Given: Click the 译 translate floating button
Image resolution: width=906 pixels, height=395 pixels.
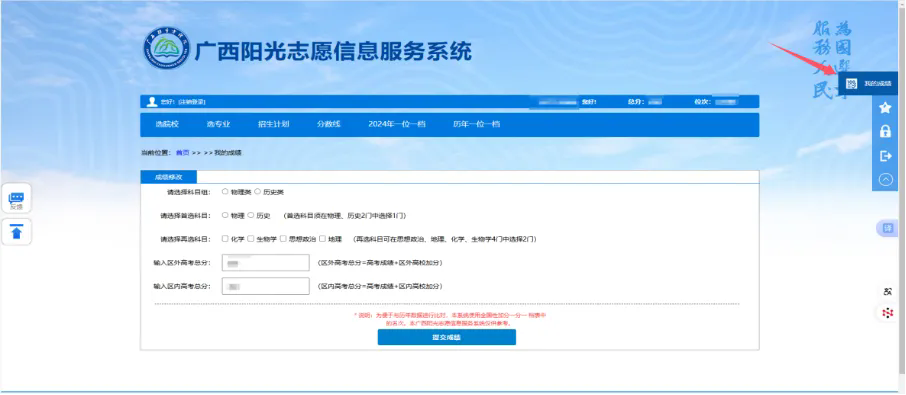Looking at the screenshot, I should [888, 228].
